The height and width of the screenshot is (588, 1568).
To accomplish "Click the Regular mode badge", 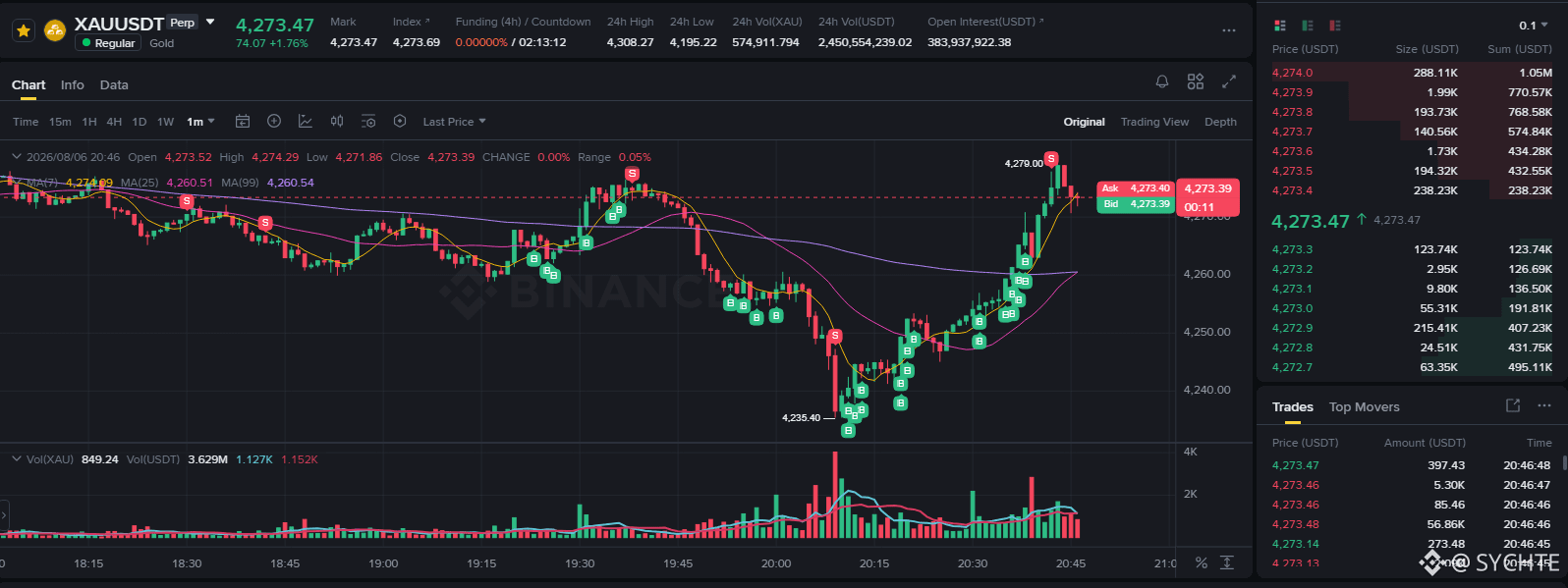I will point(109,43).
